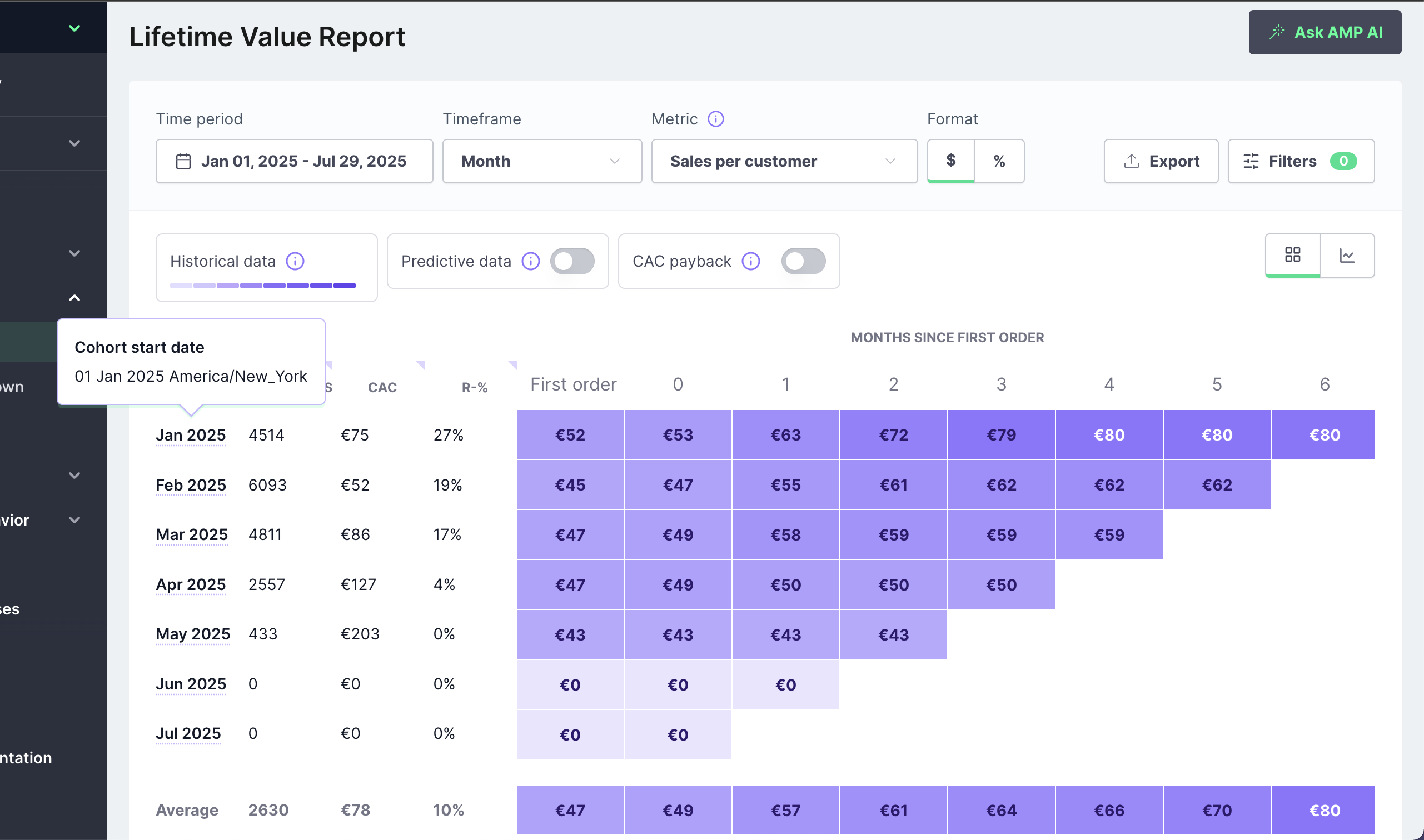This screenshot has width=1424, height=840.
Task: Click the May 2025 CAC value €203
Action: [x=360, y=634]
